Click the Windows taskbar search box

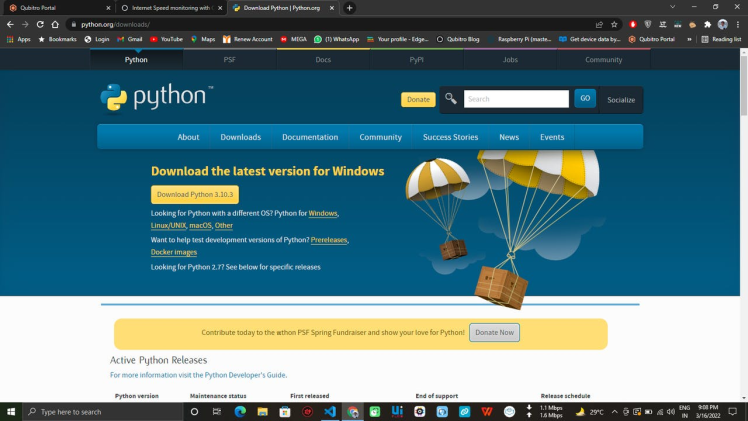coord(103,411)
